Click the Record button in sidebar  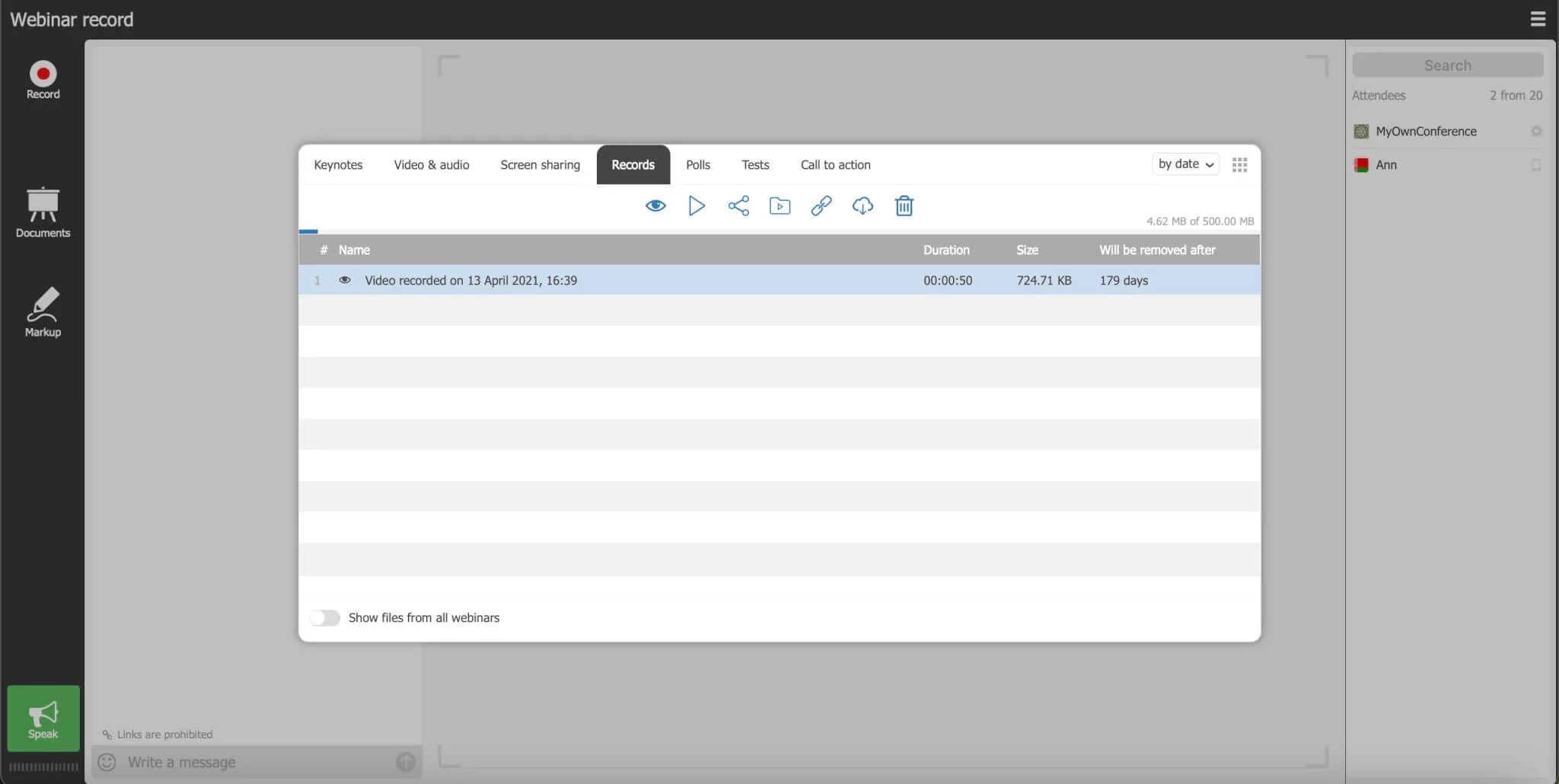click(x=43, y=79)
